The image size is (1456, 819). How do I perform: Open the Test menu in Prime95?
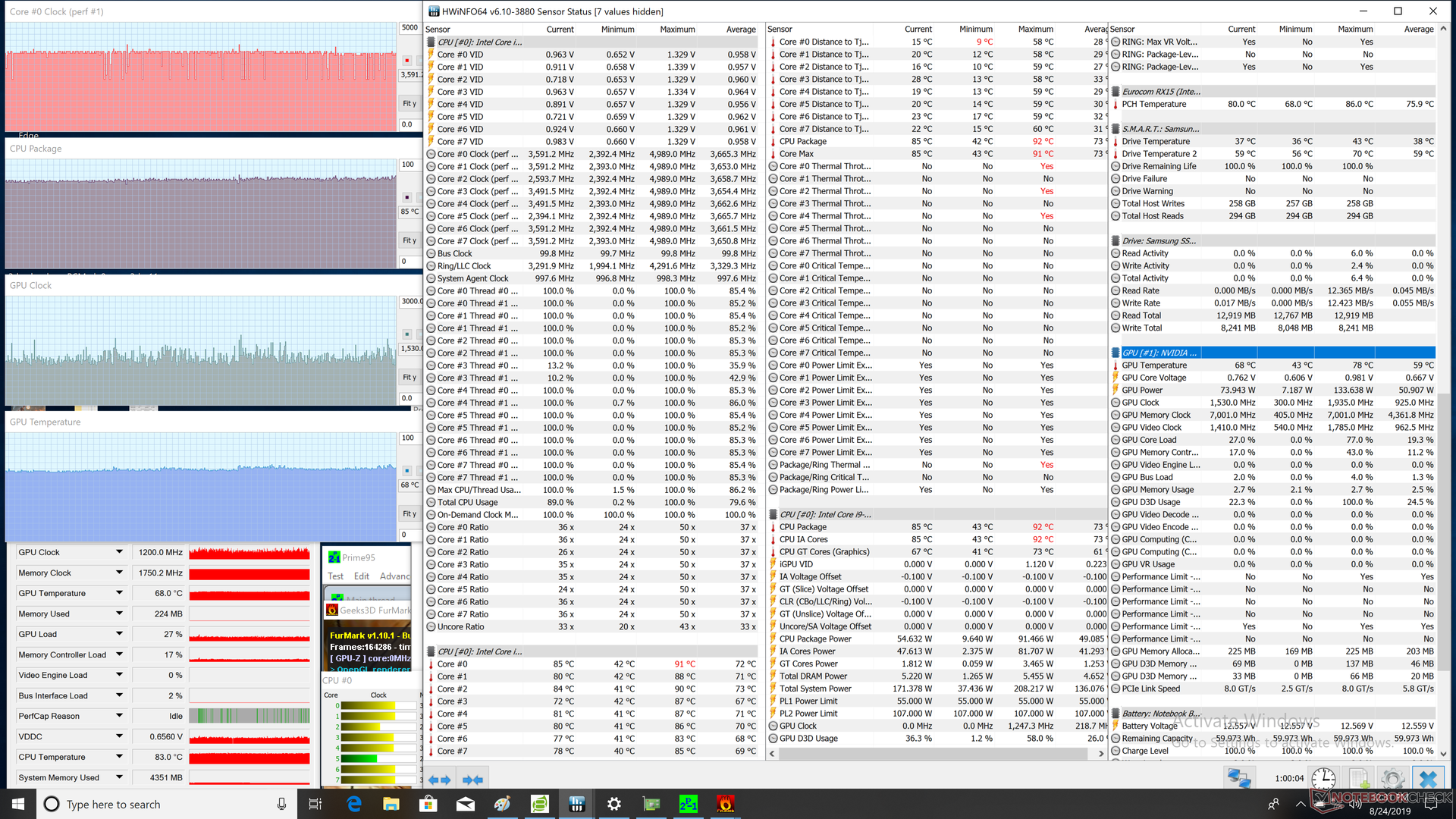335,576
